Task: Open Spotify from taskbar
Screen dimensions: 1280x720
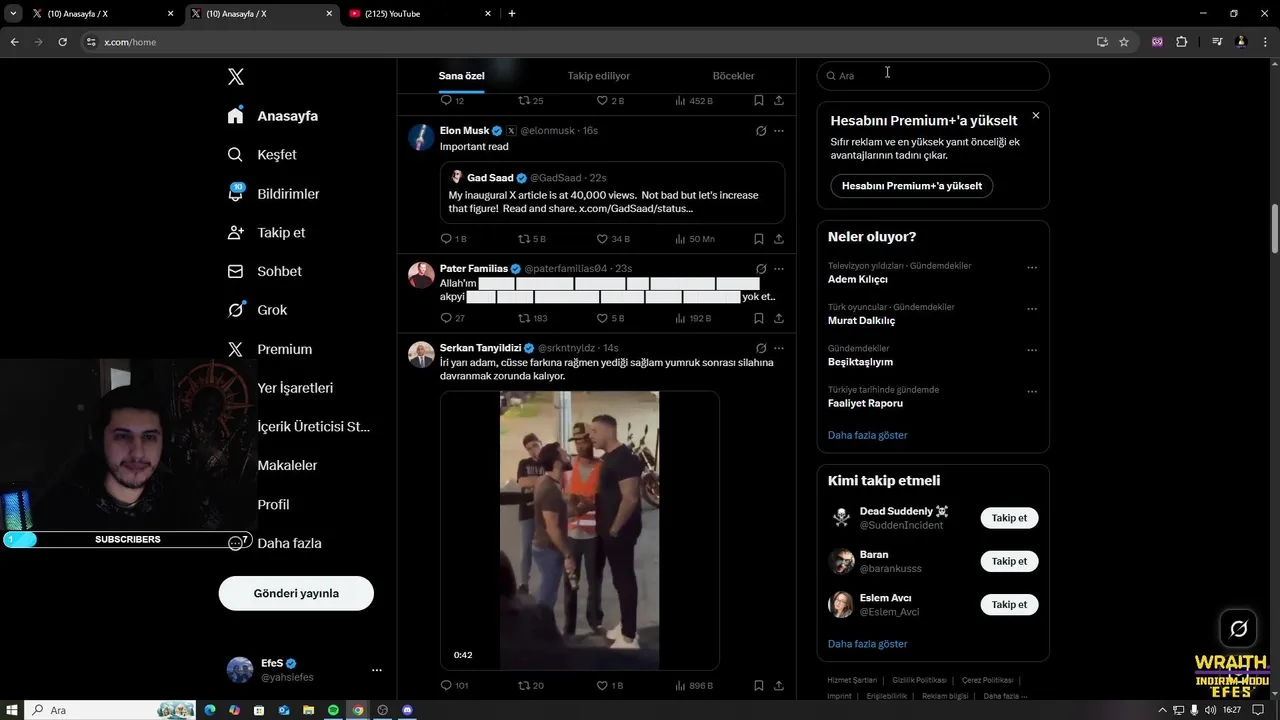Action: coord(333,710)
